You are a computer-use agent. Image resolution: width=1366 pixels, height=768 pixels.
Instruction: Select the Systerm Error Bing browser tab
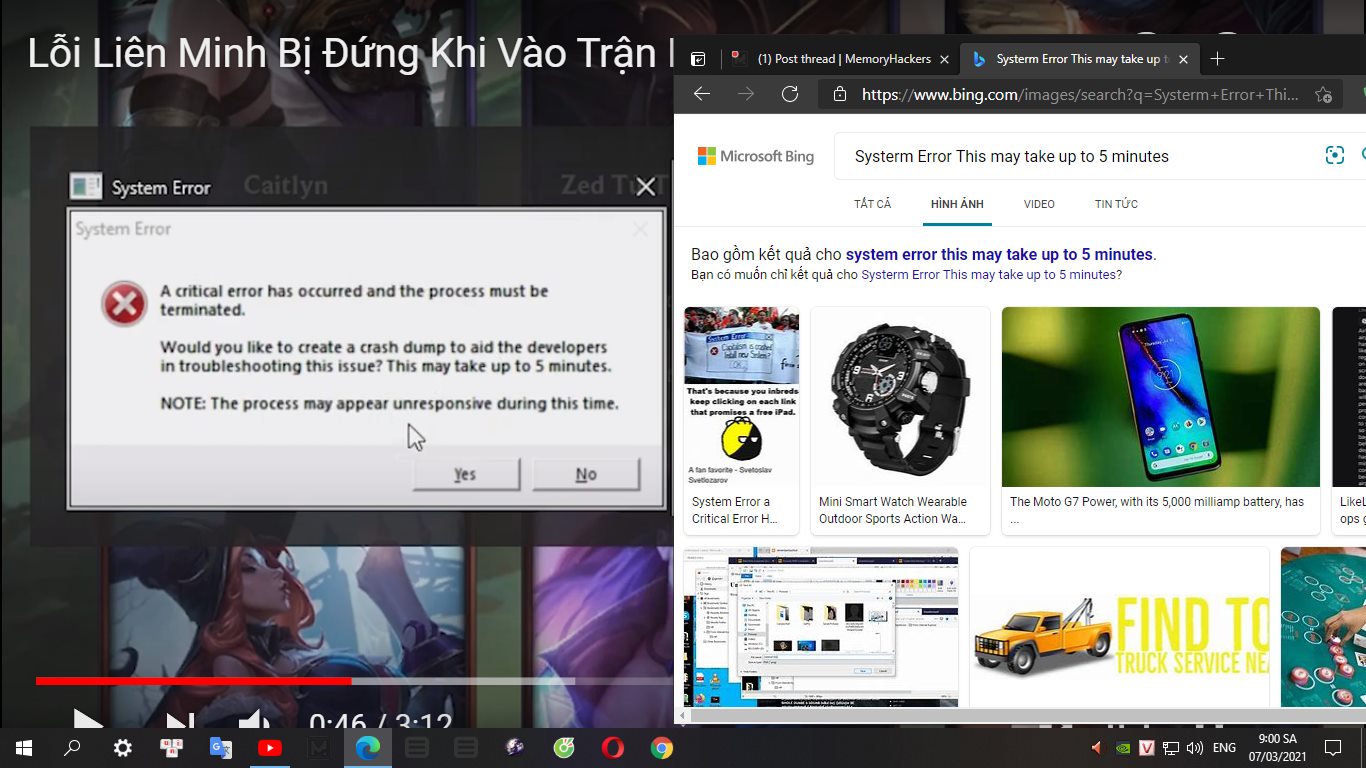1078,59
